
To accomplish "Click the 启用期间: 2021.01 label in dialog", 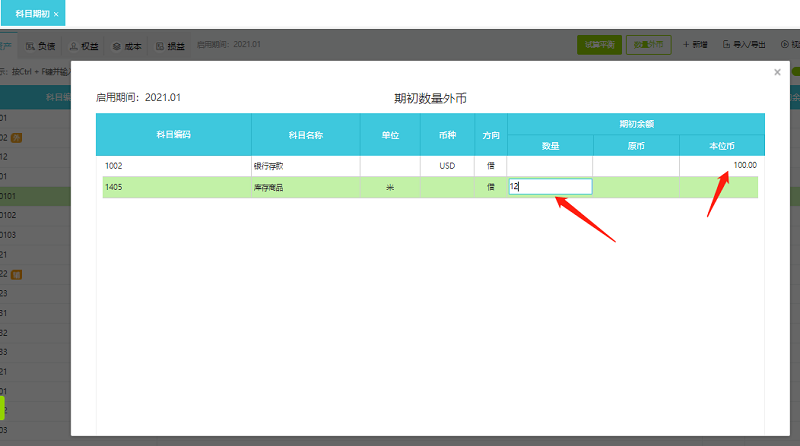I will (138, 97).
